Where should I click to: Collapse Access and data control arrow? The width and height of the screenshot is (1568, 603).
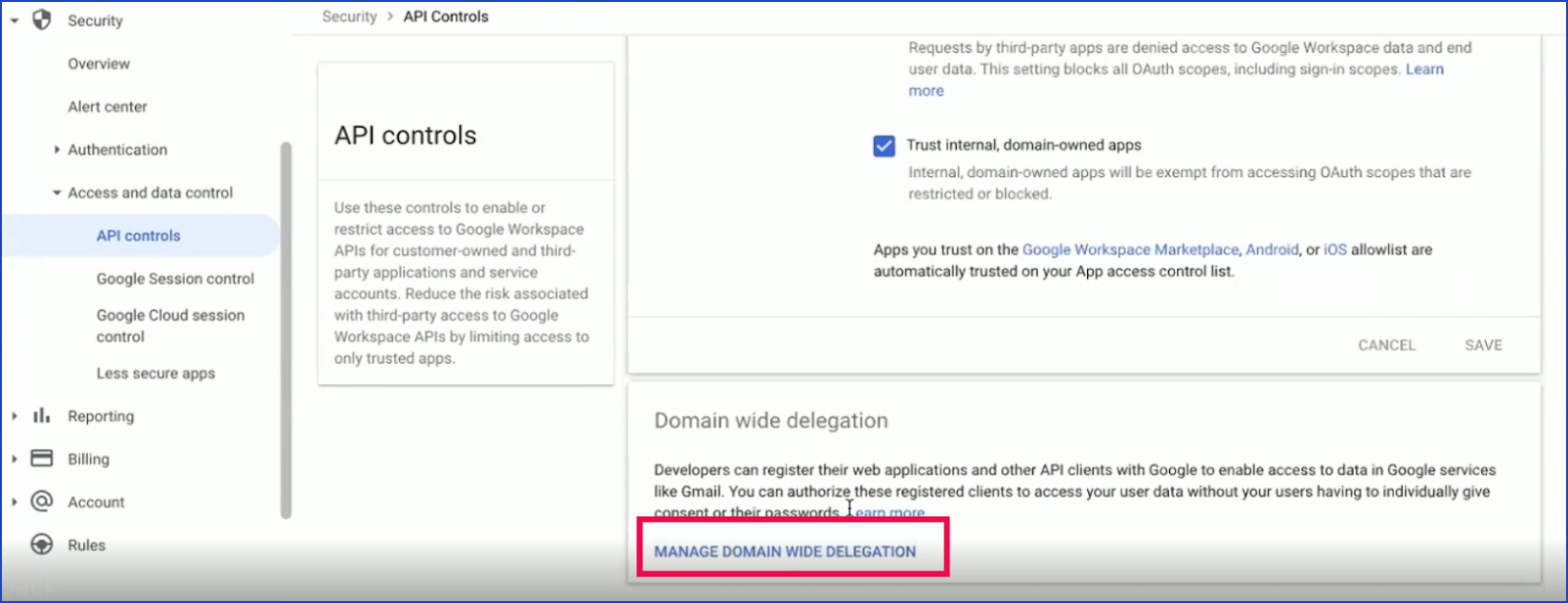tap(57, 193)
